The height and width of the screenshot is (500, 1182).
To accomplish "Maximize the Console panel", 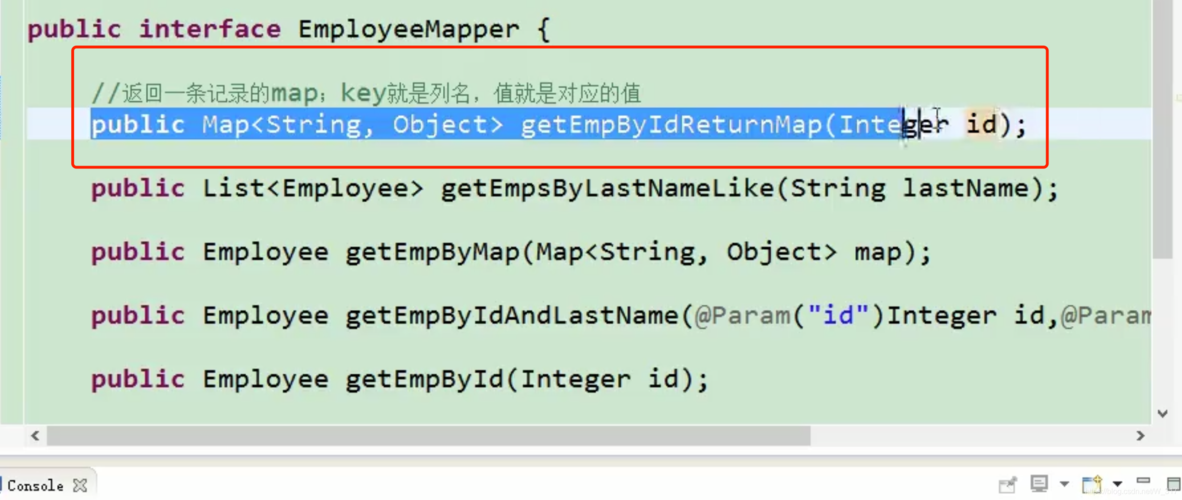I will [1173, 484].
